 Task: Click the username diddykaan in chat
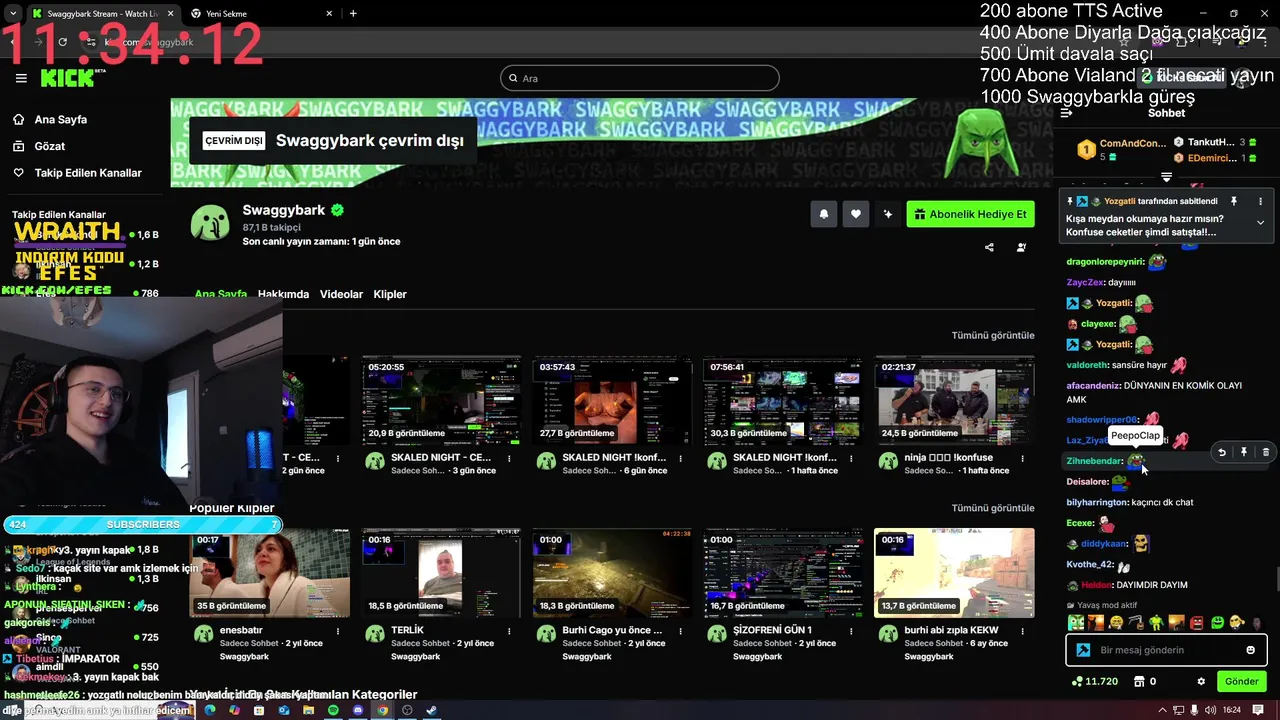tap(1104, 544)
